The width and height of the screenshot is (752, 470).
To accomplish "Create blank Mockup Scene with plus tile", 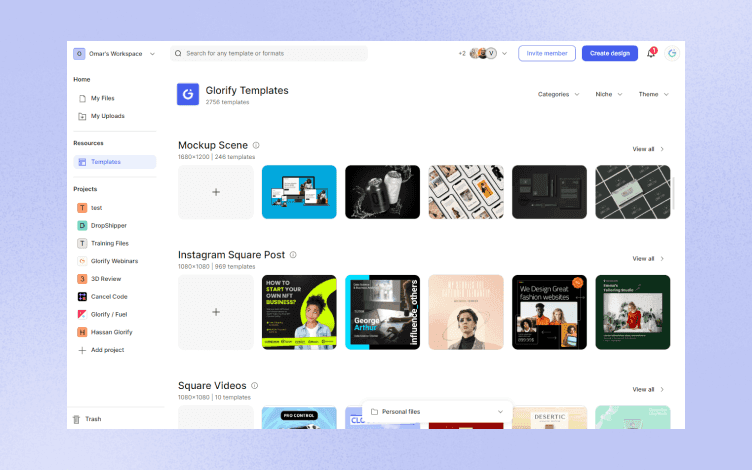I will click(216, 192).
